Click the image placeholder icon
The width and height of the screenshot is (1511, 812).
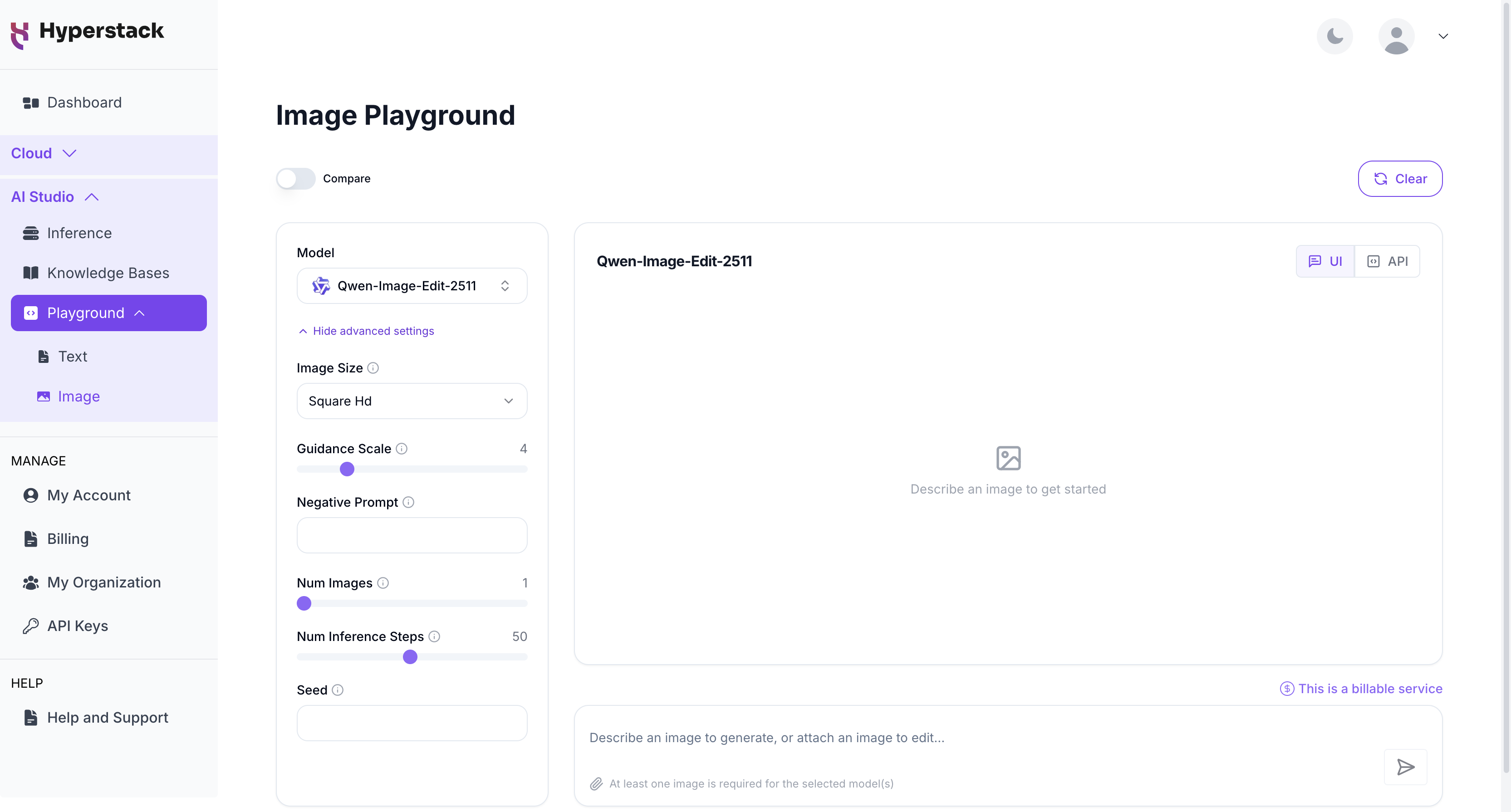tap(1008, 459)
